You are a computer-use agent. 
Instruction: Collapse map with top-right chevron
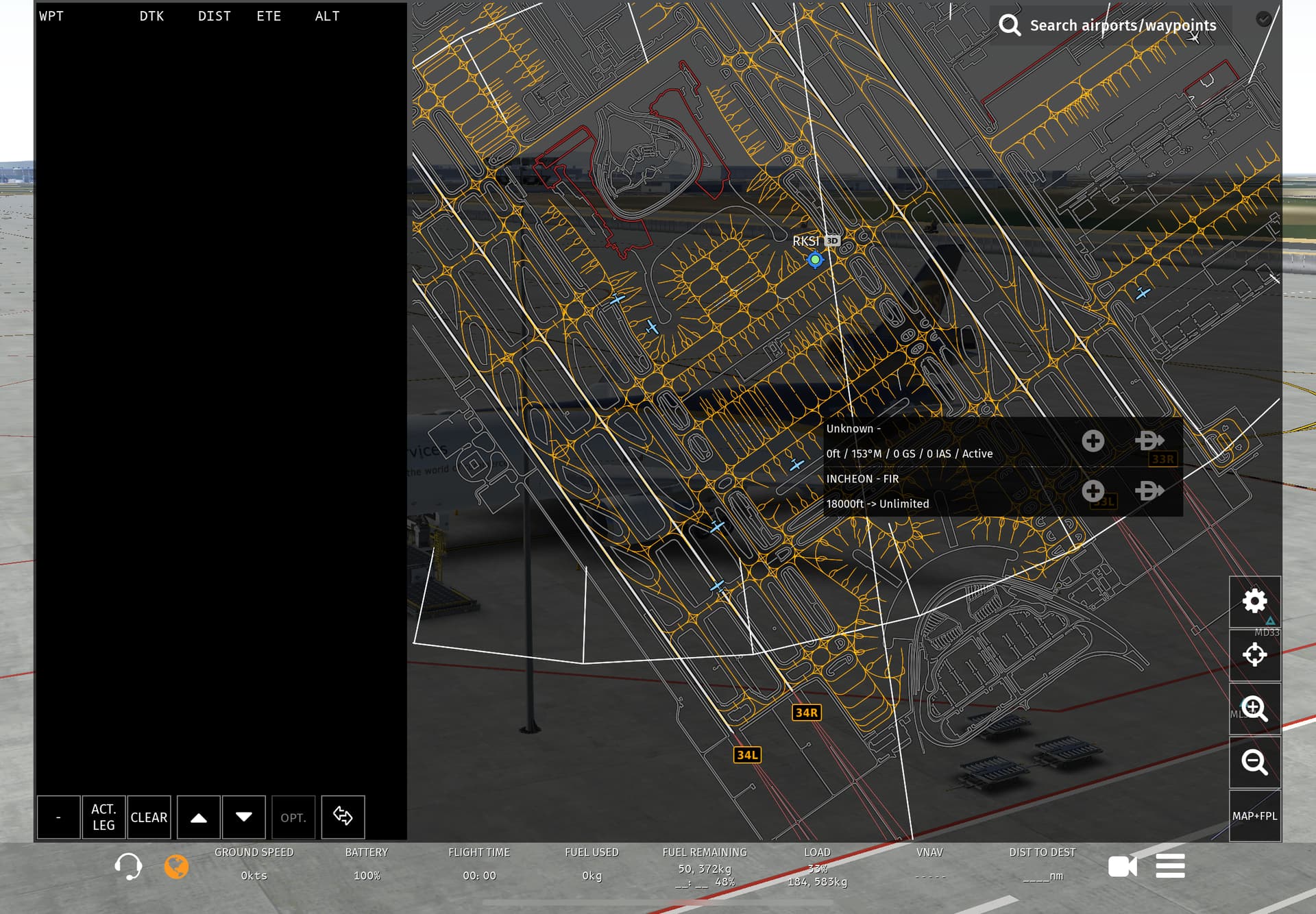pyautogui.click(x=1263, y=19)
